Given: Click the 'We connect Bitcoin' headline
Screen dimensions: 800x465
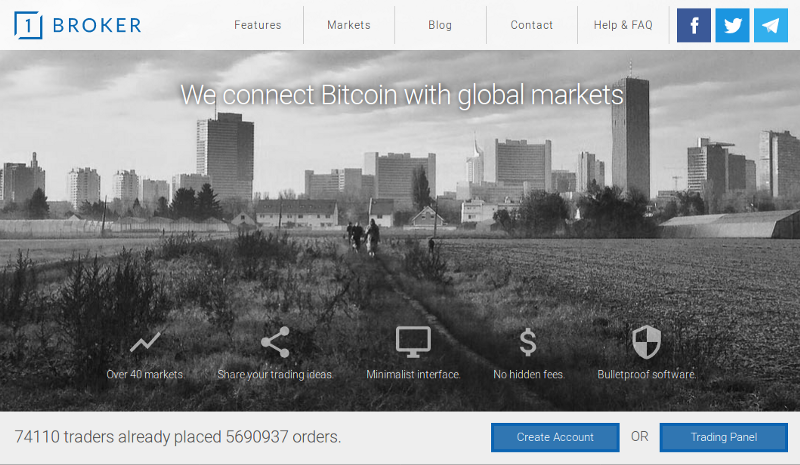Looking at the screenshot, I should 402,95.
